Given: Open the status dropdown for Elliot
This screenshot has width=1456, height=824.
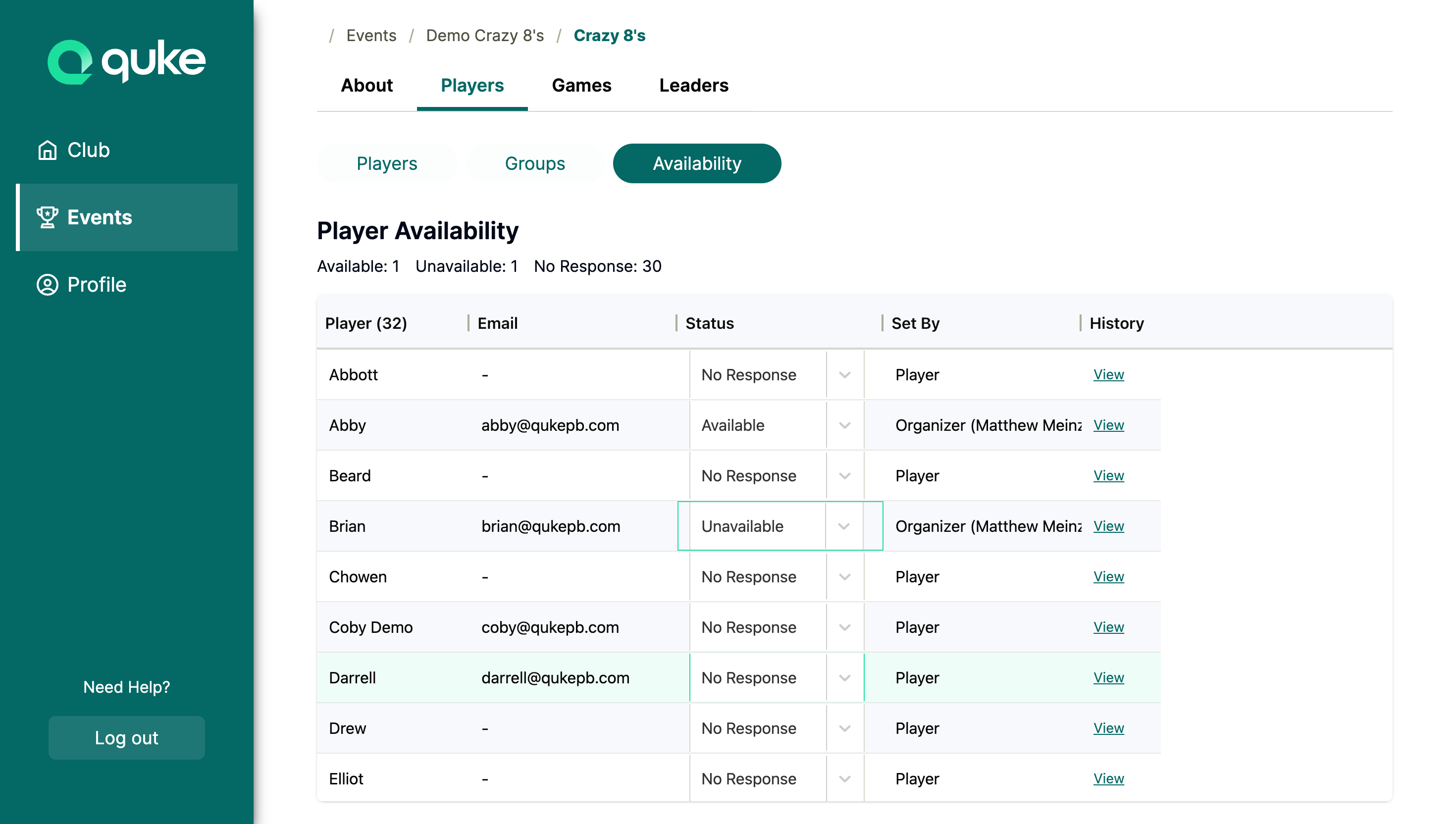Looking at the screenshot, I should click(x=844, y=778).
